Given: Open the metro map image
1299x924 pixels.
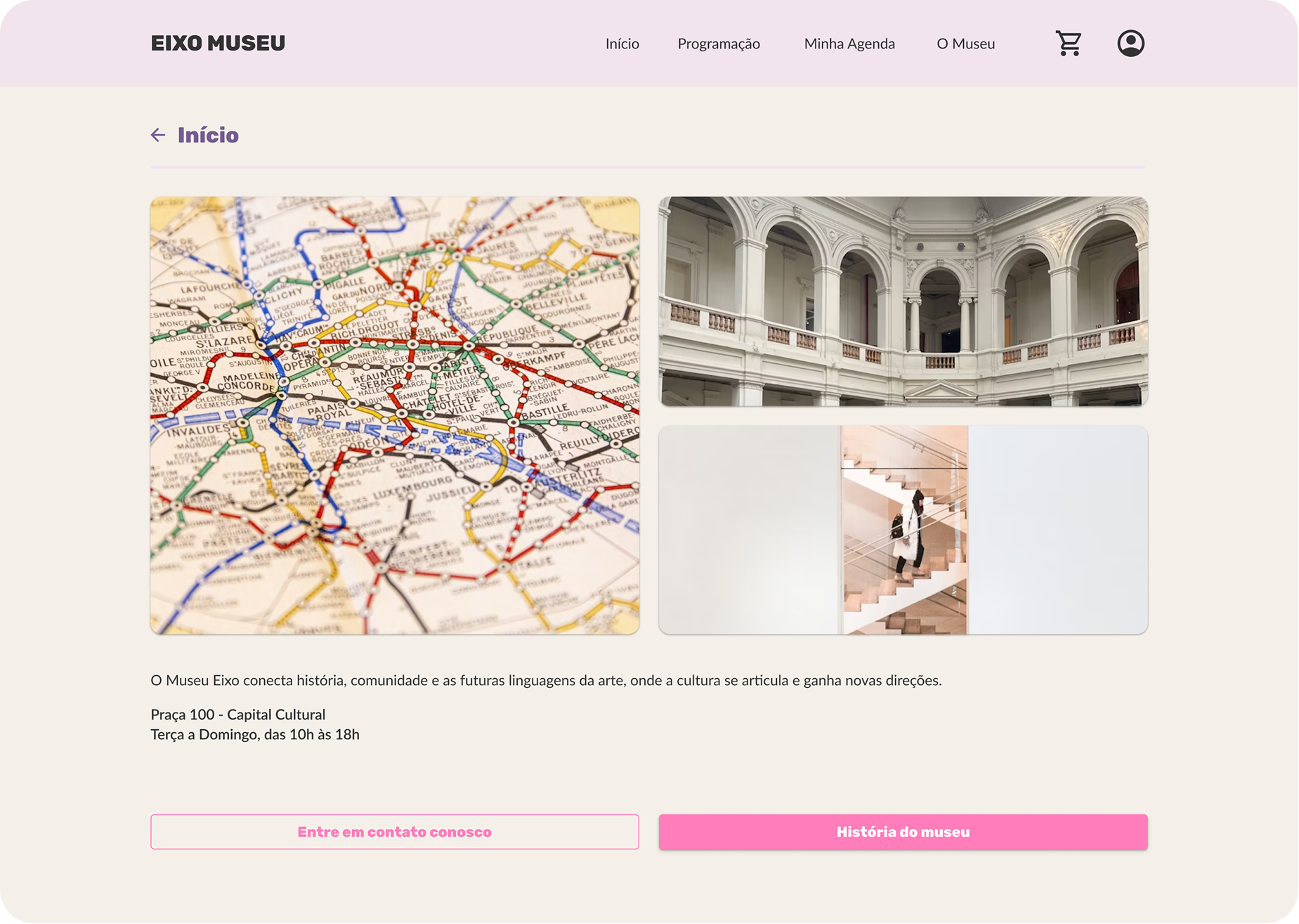Looking at the screenshot, I should tap(394, 415).
